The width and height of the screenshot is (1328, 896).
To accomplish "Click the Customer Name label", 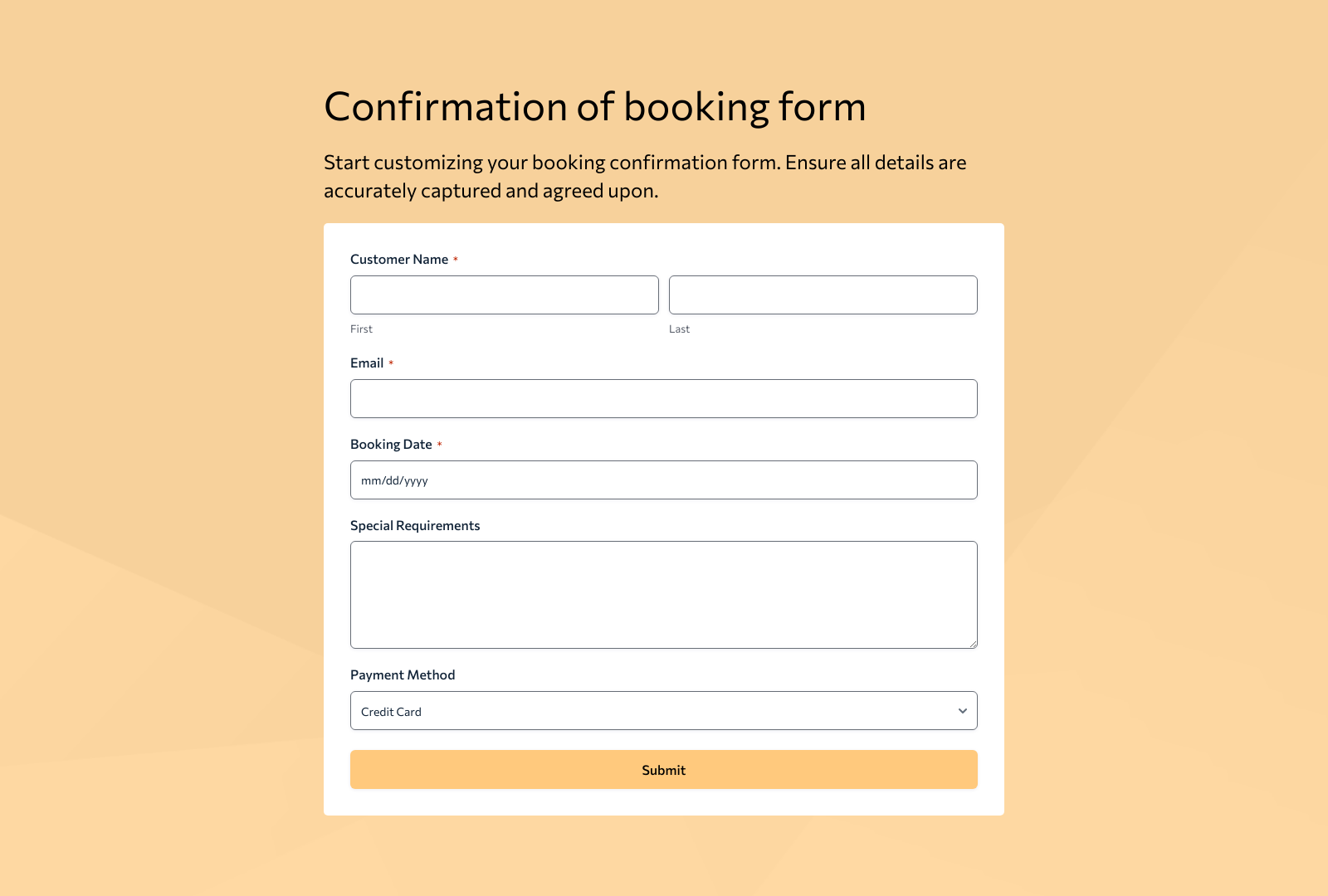I will pyautogui.click(x=400, y=259).
